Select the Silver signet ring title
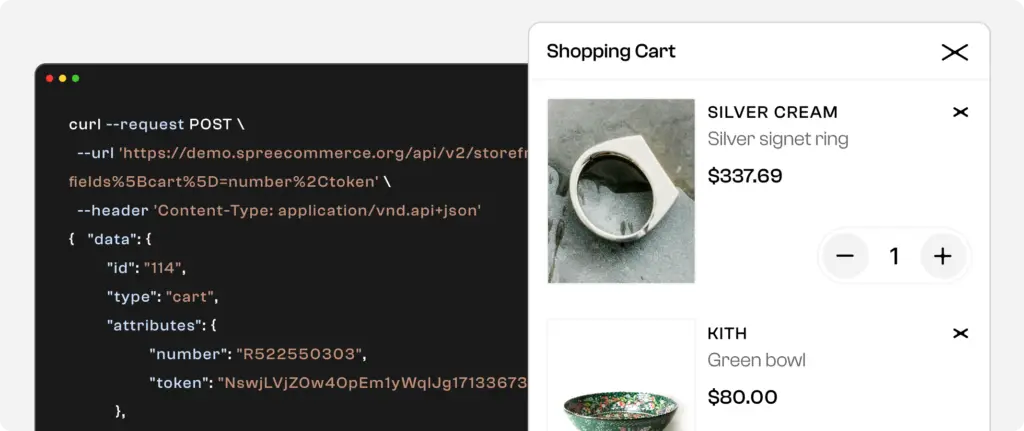Screen dimensions: 1024x431 [x=777, y=139]
